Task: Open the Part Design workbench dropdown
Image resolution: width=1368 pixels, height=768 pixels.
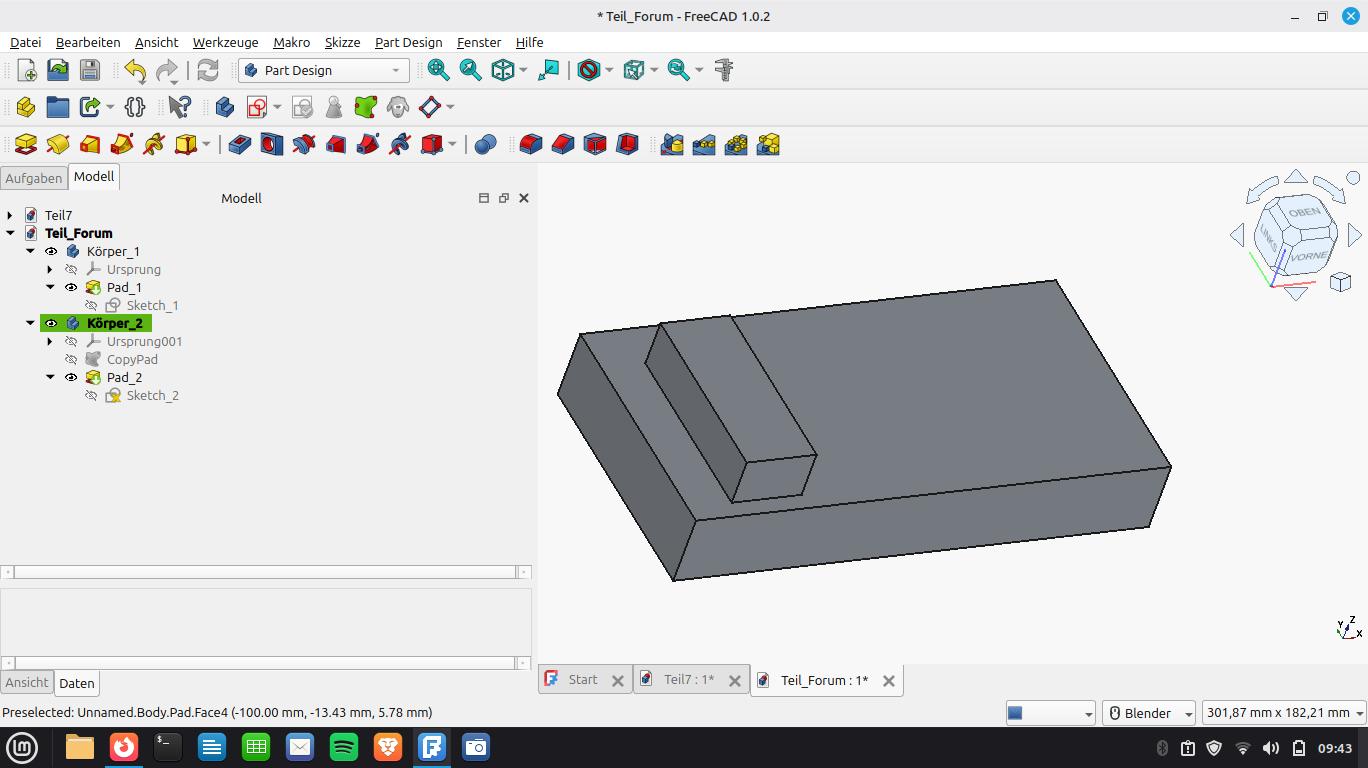Action: pyautogui.click(x=323, y=70)
